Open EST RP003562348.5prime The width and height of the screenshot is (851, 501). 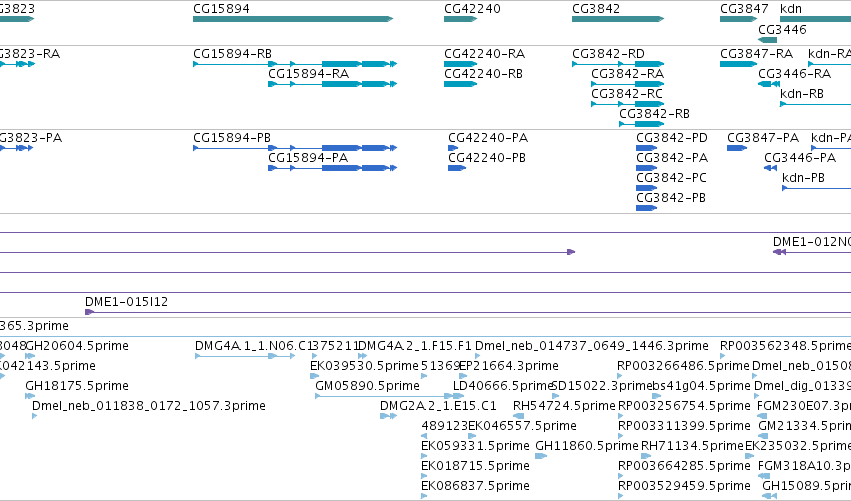(x=785, y=346)
